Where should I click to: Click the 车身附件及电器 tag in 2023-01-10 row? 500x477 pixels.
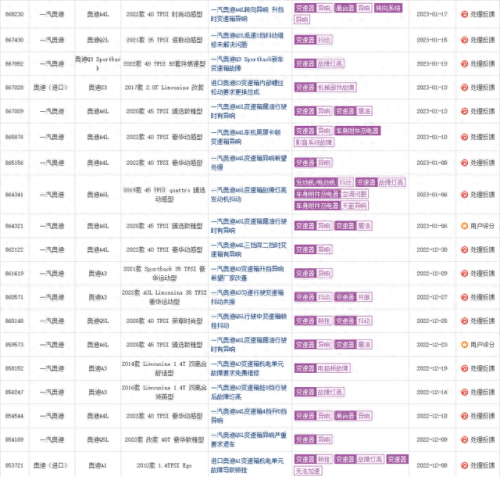[x=357, y=131]
